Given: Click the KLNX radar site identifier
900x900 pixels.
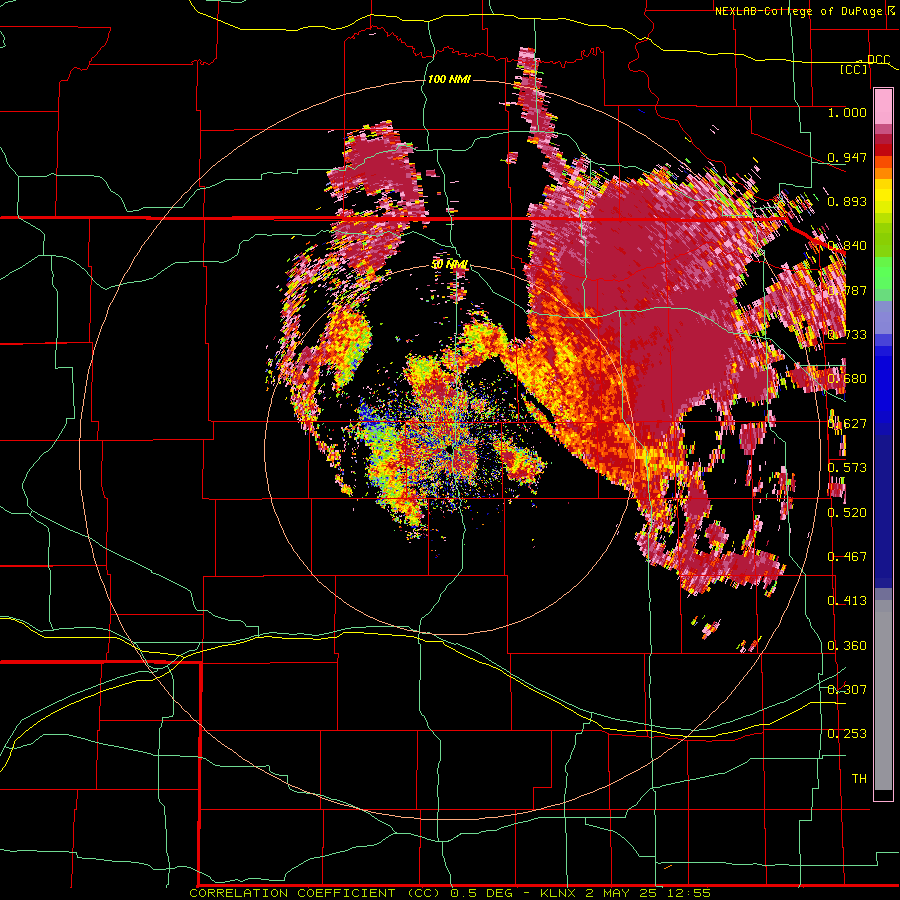Looking at the screenshot, I should pyautogui.click(x=560, y=893).
